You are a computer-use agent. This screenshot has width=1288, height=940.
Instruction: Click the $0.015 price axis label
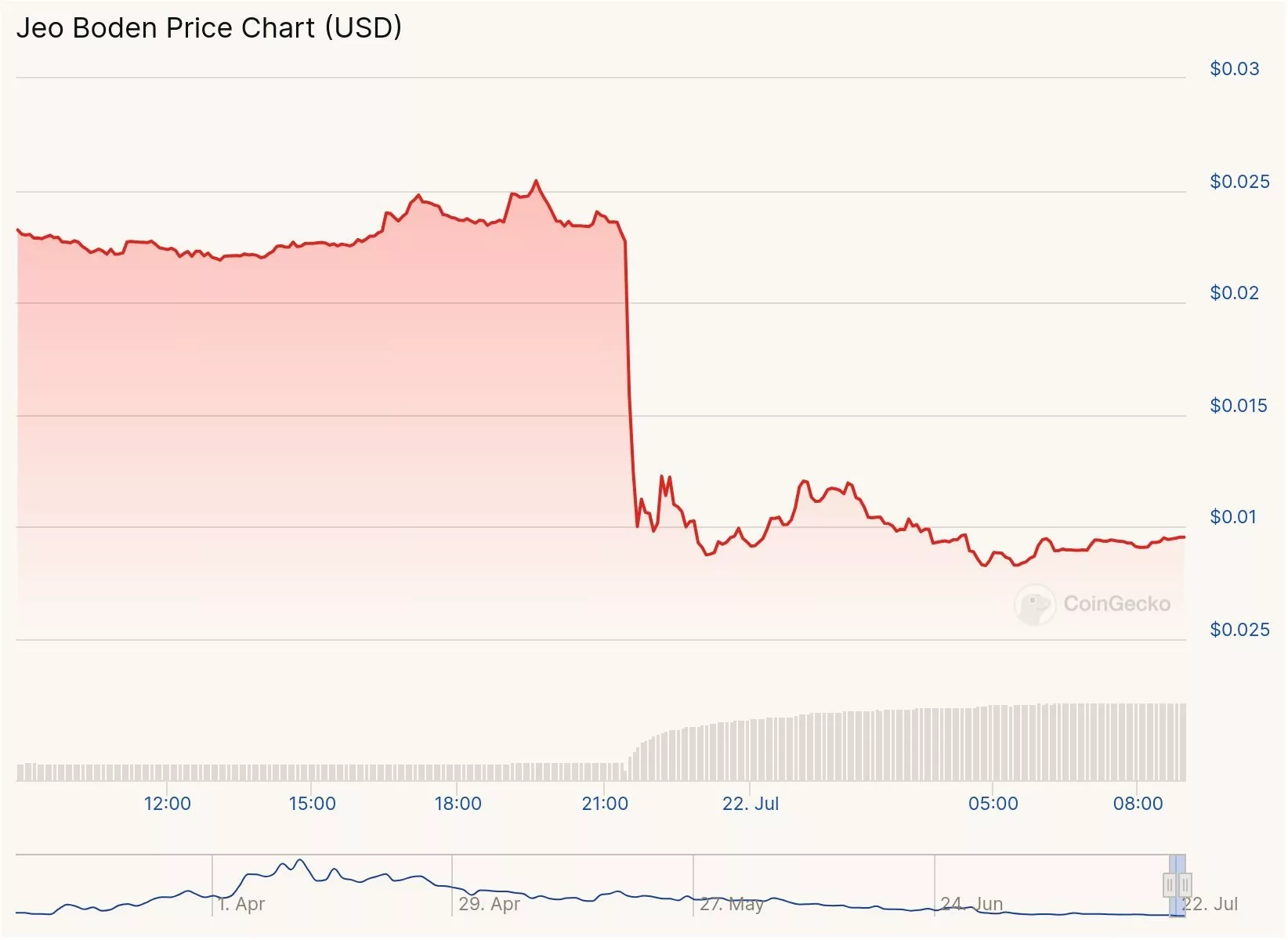click(1238, 406)
